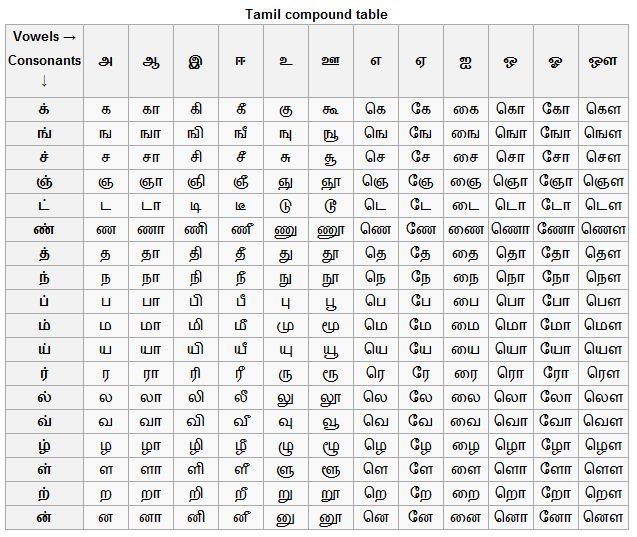Choose the compound letter cell யோ
This screenshot has height=537, width=637.
[555, 349]
